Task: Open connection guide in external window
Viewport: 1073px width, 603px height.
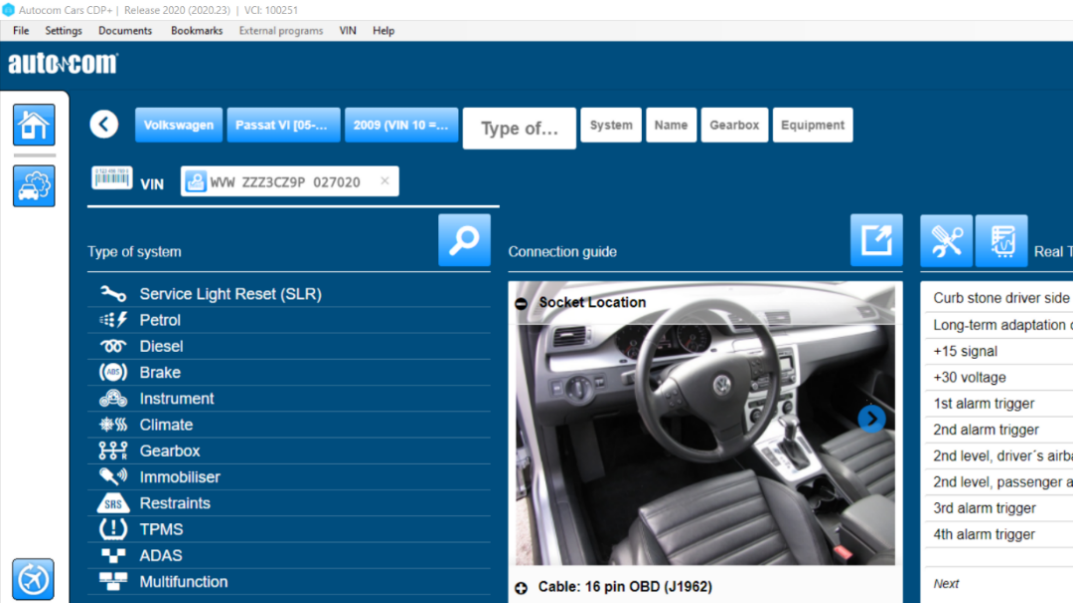Action: click(876, 240)
